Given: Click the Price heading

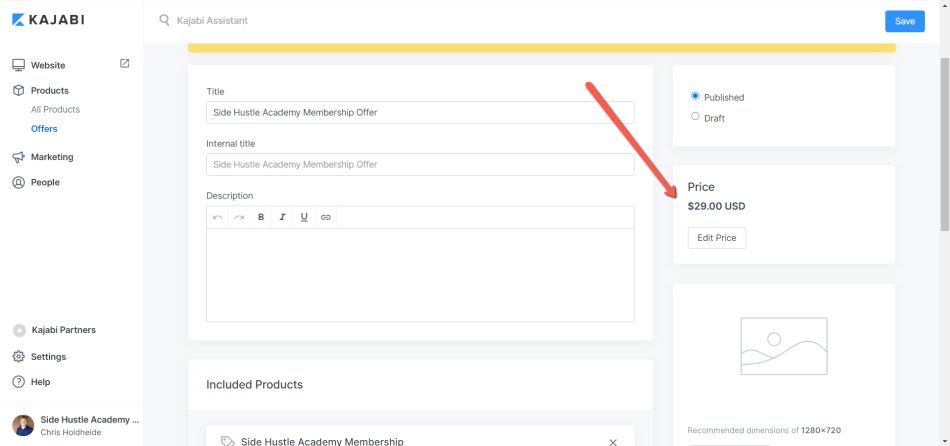Looking at the screenshot, I should pos(701,187).
